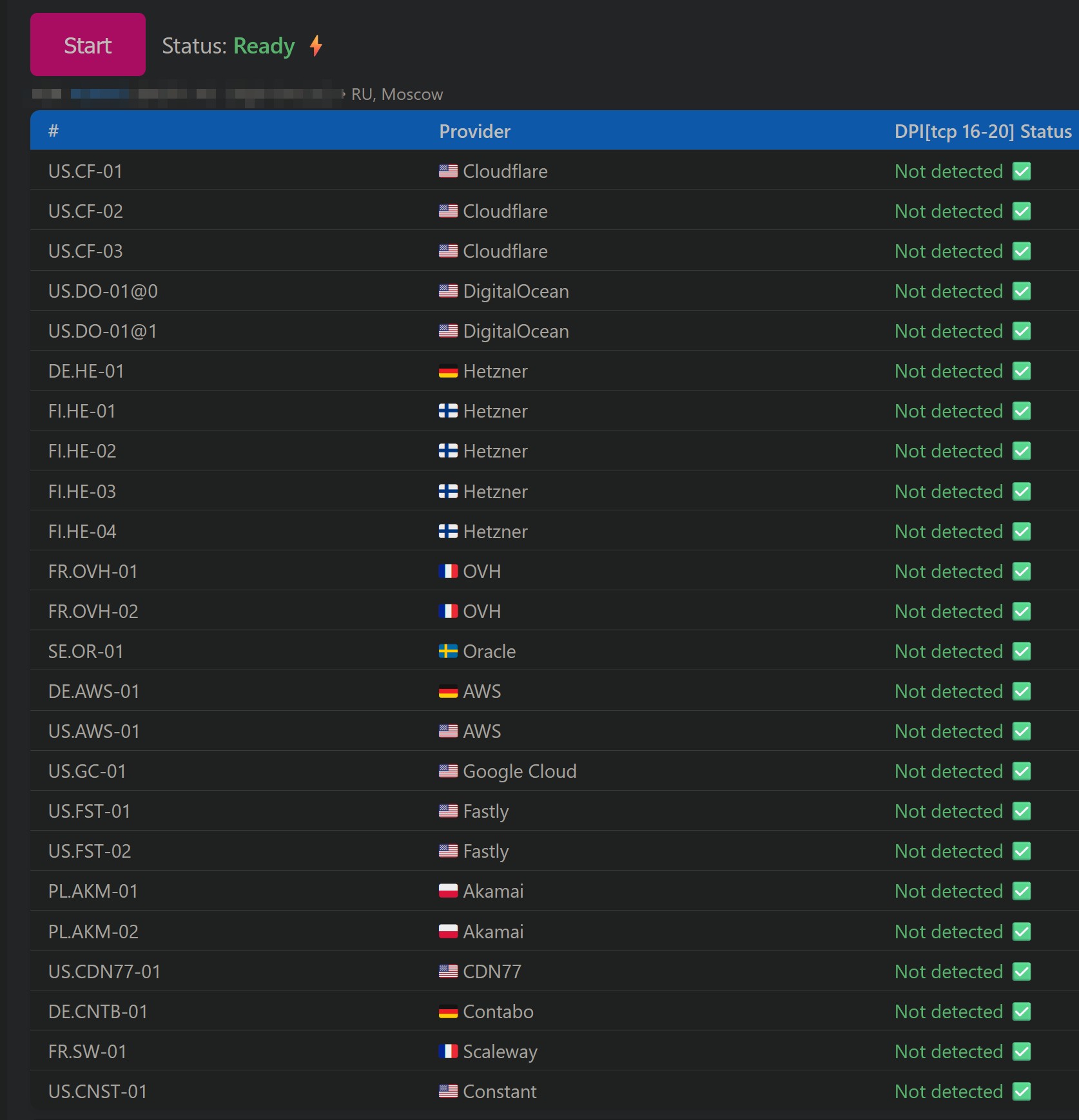Click the German flag beside Contabo
Image resolution: width=1079 pixels, height=1120 pixels.
click(x=448, y=1012)
